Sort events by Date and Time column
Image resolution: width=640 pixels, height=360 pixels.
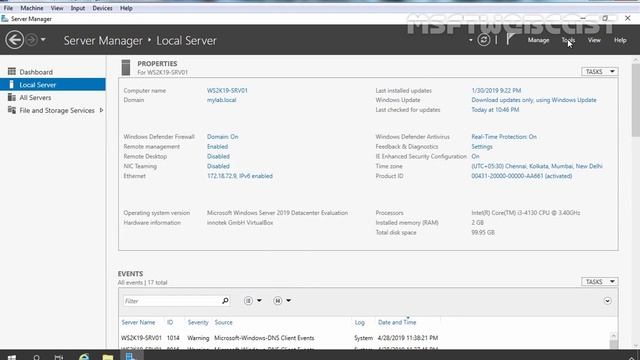point(397,322)
